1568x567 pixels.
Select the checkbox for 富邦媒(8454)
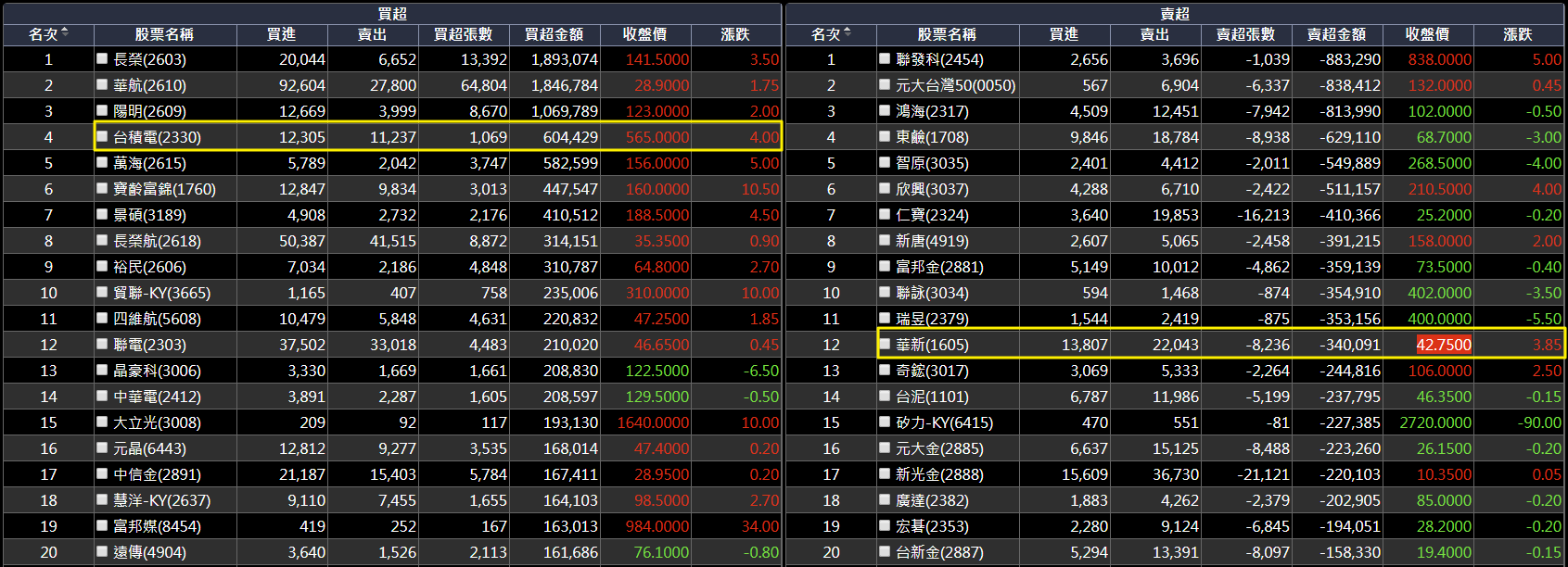[102, 525]
